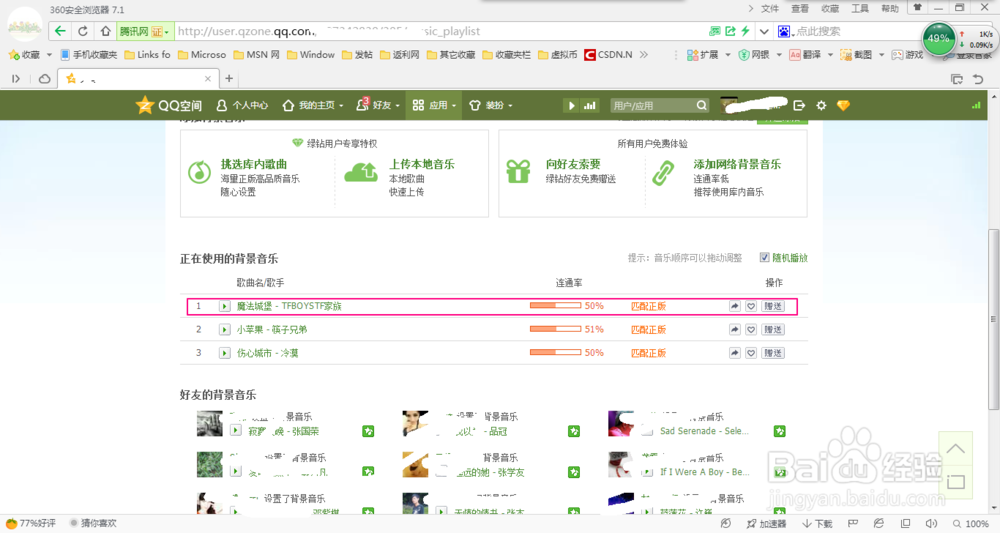1000x533 pixels.
Task: Click the 加速器 status bar item
Action: point(766,523)
